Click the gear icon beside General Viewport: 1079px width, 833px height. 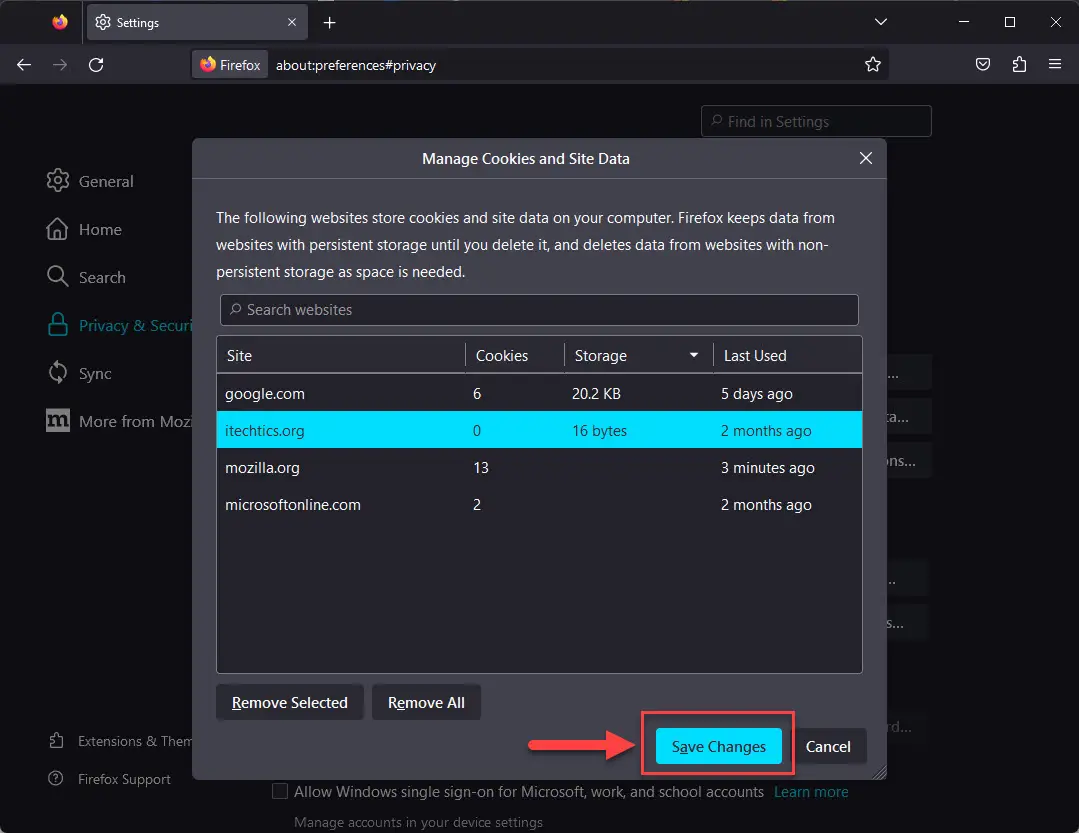[x=58, y=180]
